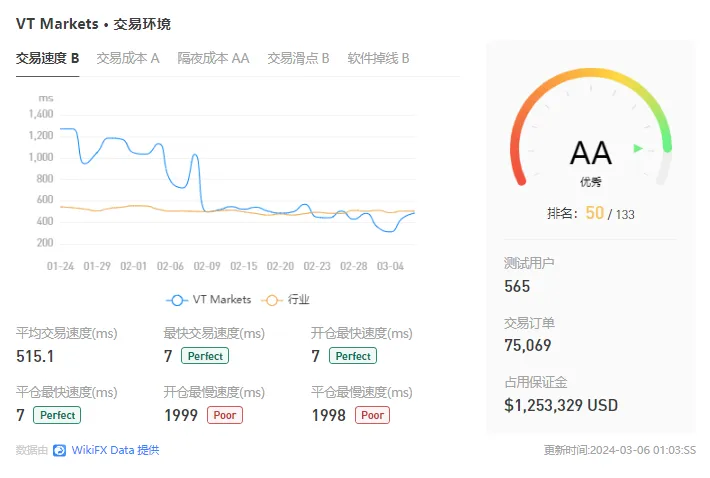Click the 占用保证金 label

(x=536, y=382)
